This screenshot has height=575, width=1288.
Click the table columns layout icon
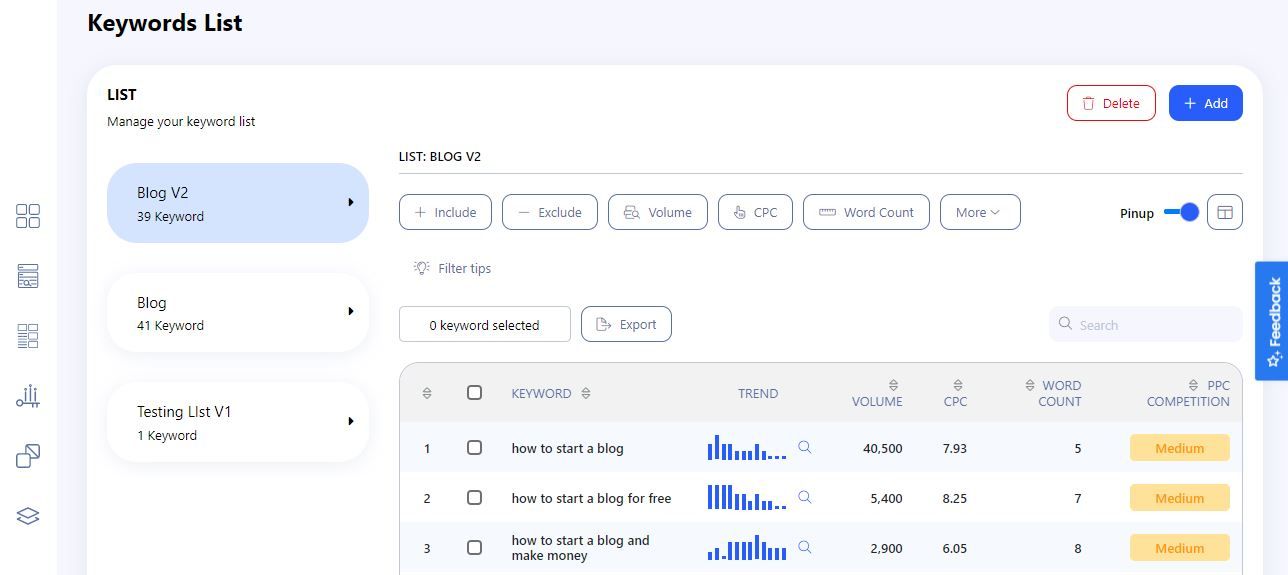[x=1225, y=212]
